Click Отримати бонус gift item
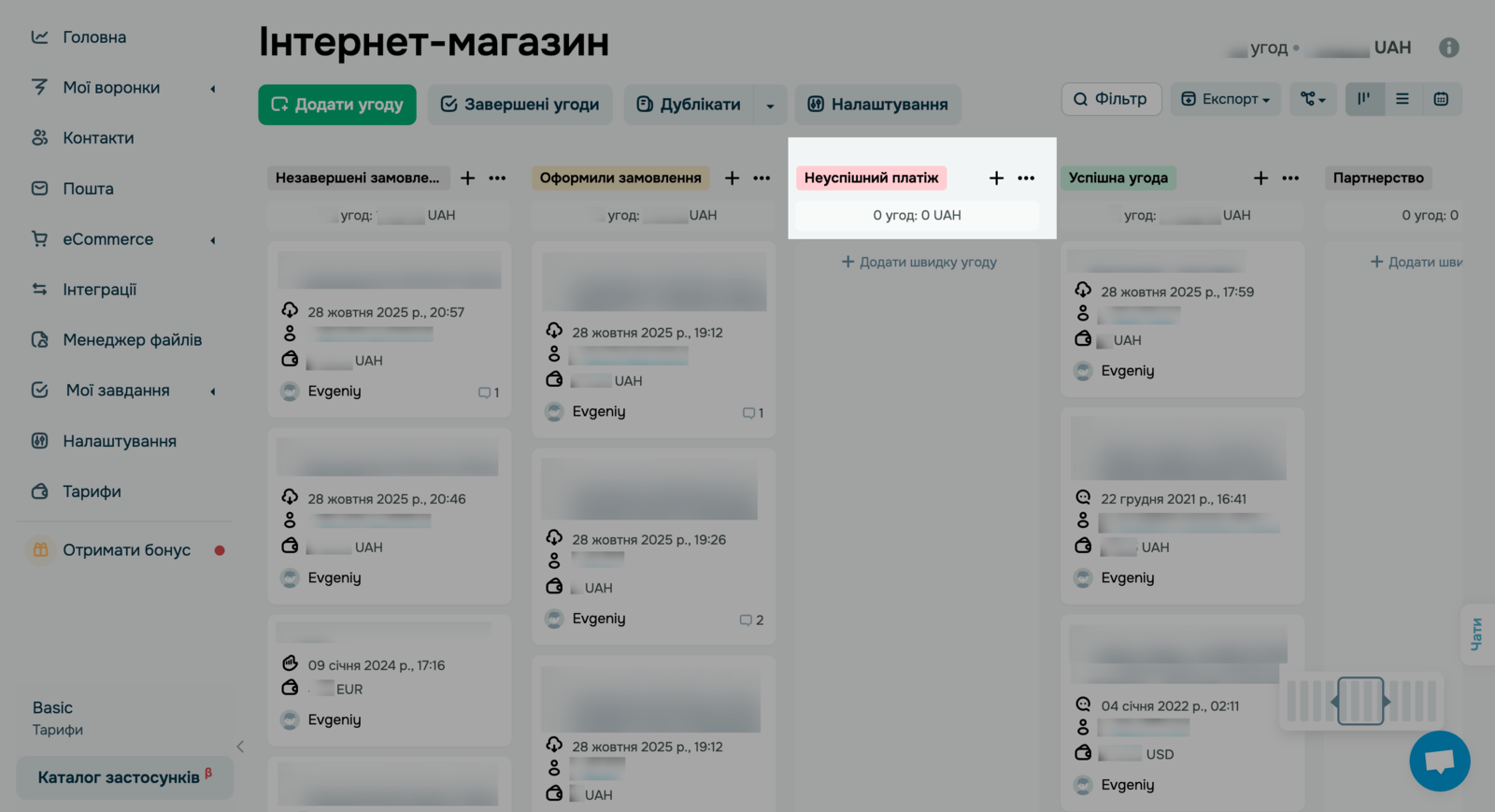This screenshot has height=812, width=1495. point(126,550)
